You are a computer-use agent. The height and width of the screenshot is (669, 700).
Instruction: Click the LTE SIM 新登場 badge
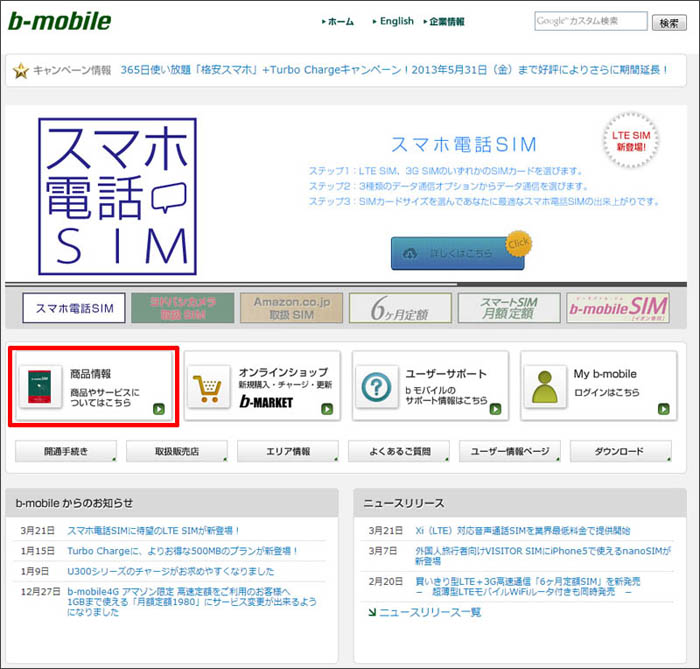point(631,141)
